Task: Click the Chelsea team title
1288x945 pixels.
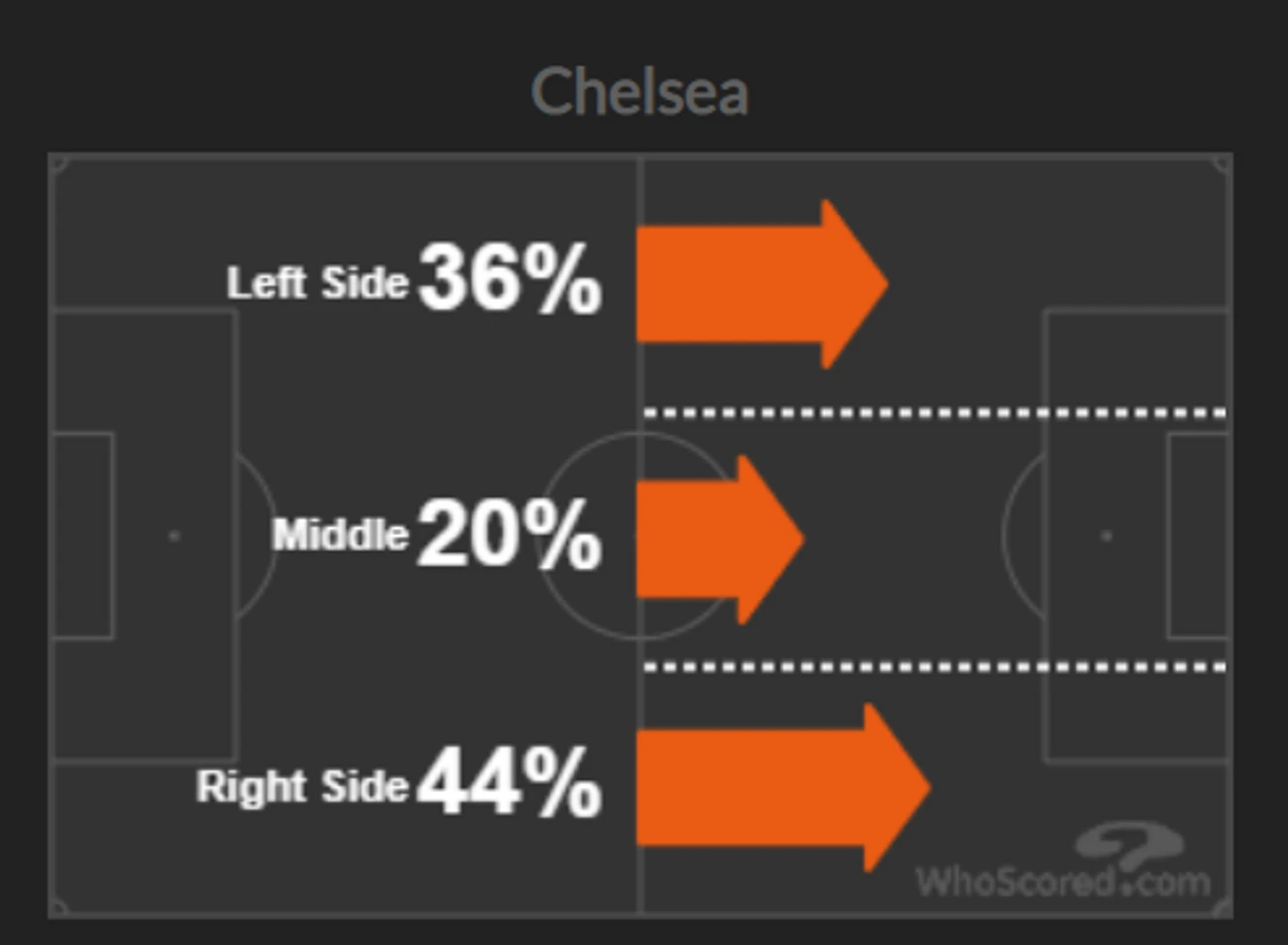Action: coord(640,92)
